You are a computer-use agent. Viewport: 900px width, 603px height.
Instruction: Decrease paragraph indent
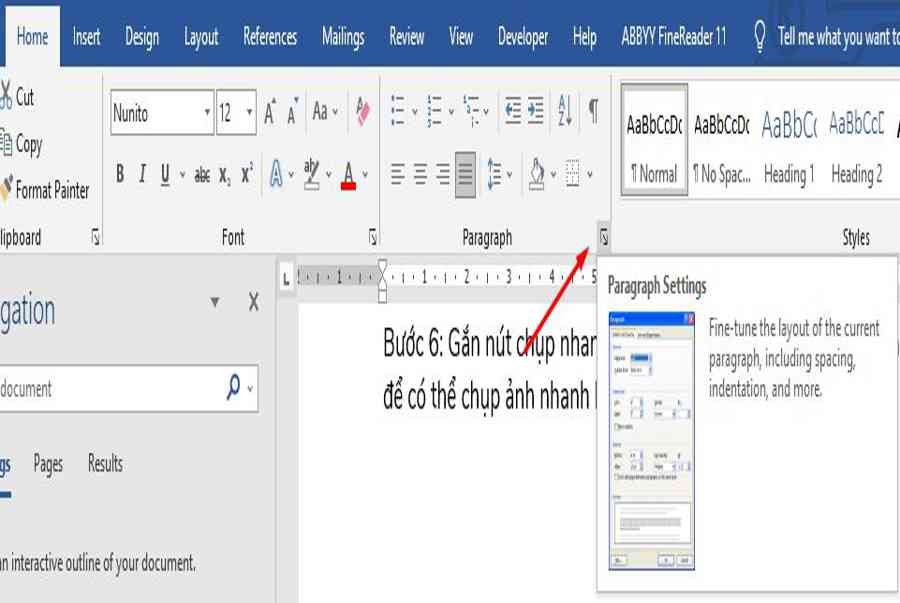point(513,110)
